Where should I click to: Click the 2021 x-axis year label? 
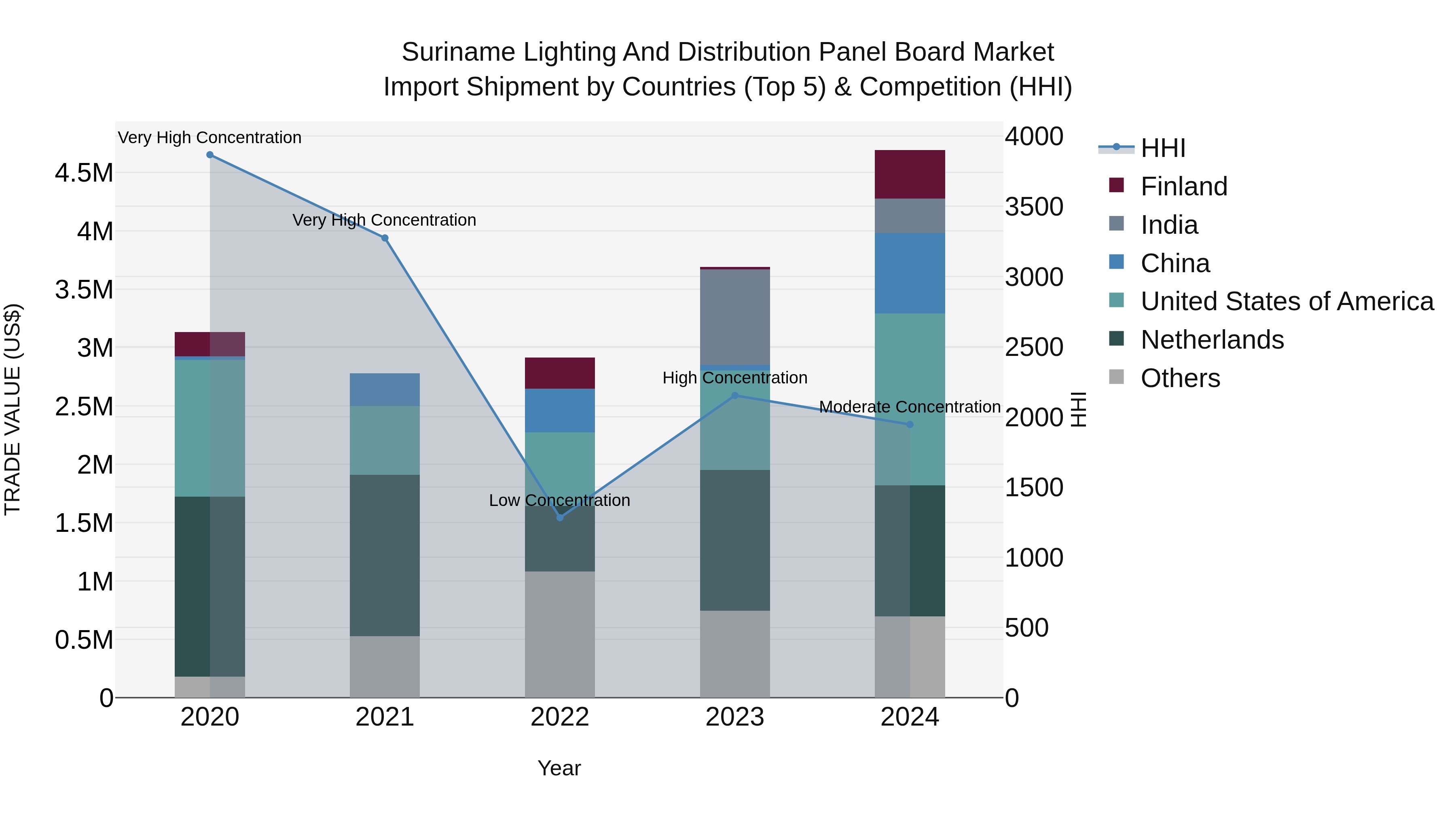point(385,717)
